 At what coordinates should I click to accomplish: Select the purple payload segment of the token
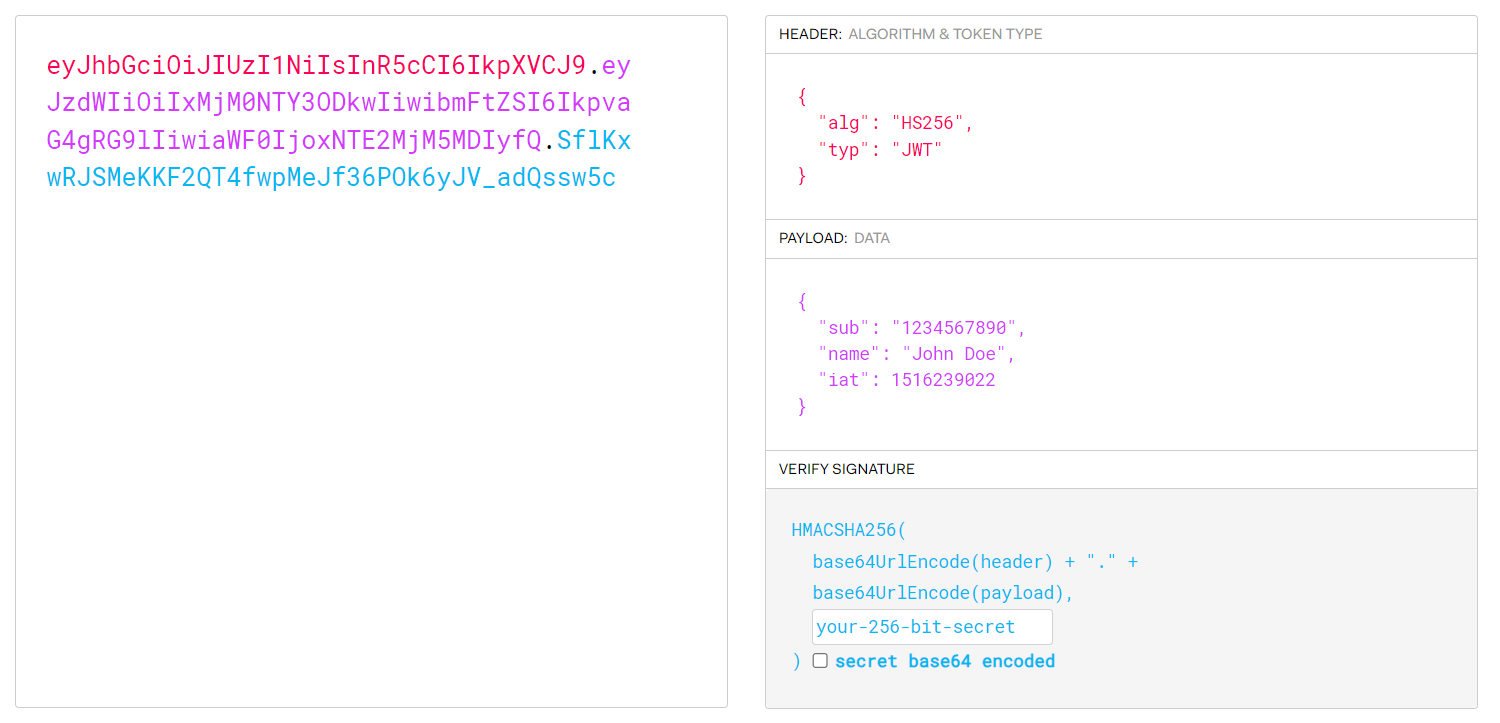point(300,102)
